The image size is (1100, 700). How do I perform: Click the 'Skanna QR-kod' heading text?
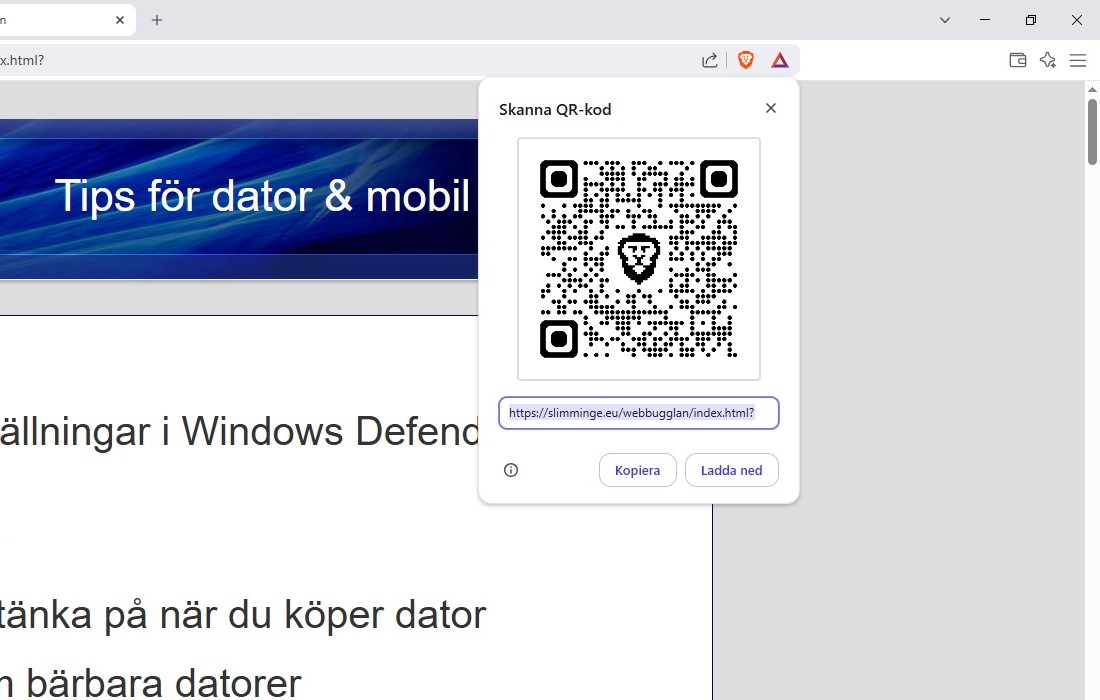click(555, 109)
